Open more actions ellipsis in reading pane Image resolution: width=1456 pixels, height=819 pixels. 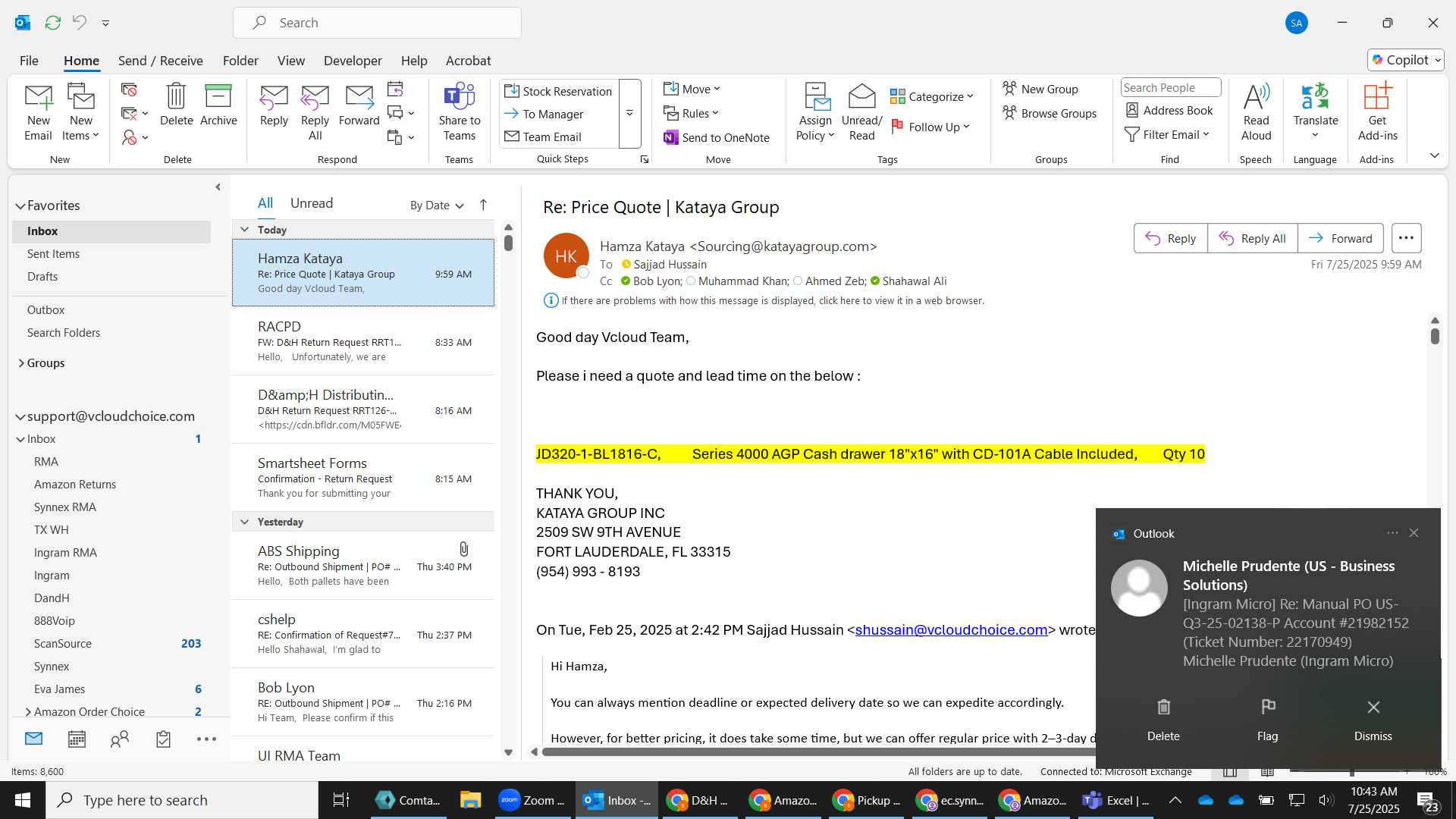coord(1406,238)
